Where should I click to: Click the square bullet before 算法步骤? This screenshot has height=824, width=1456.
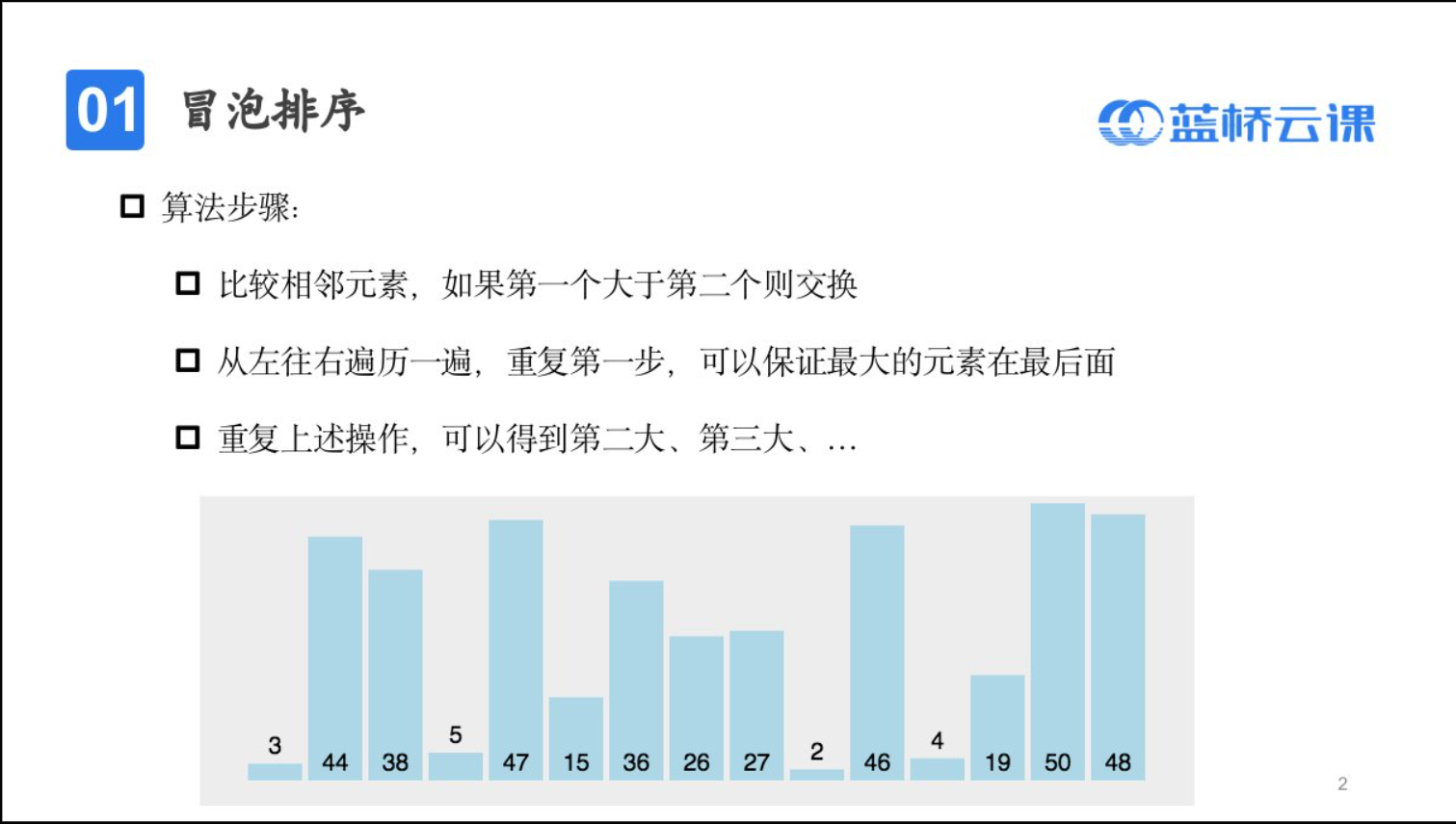coord(132,206)
